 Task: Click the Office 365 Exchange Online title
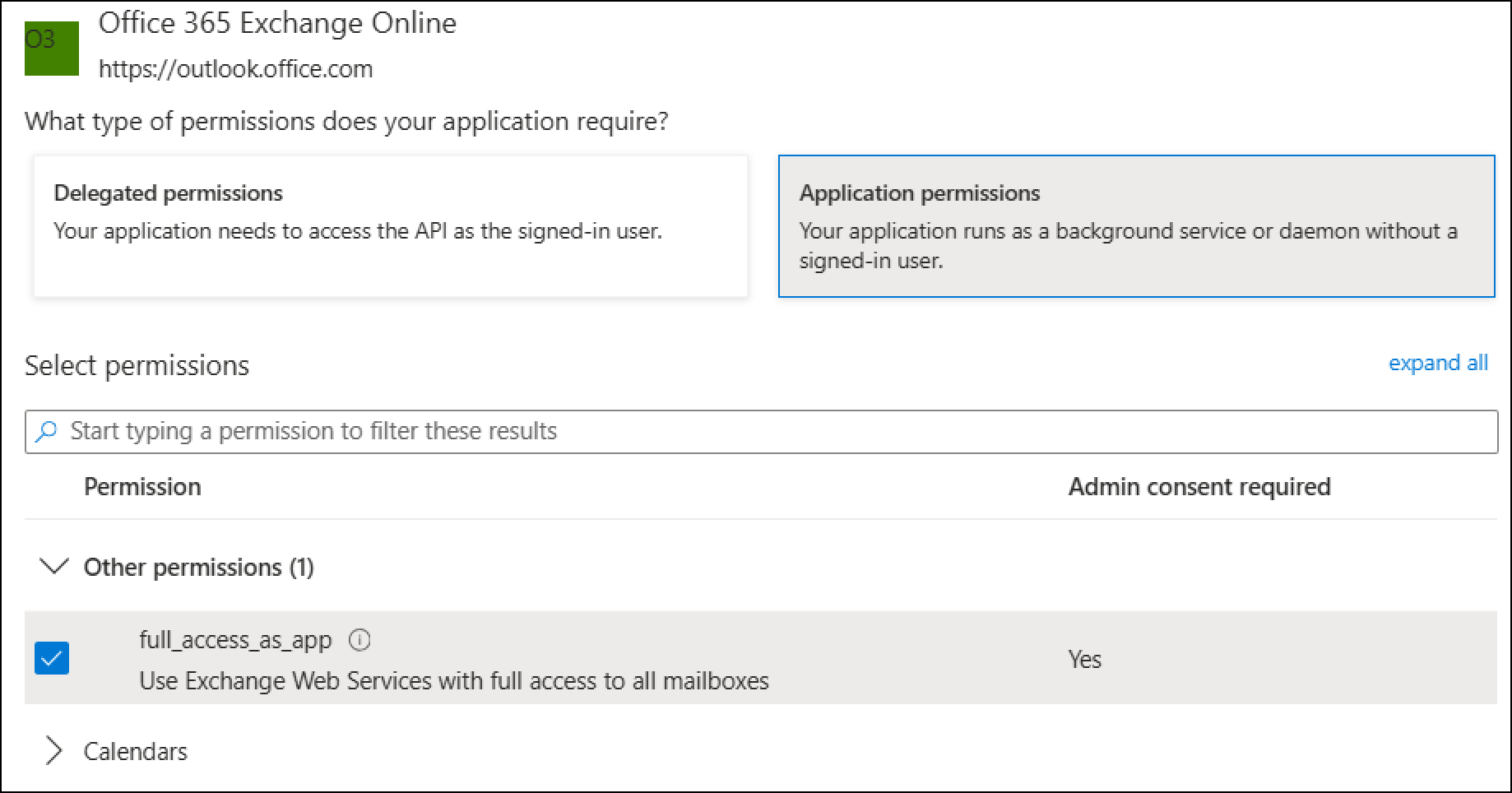click(277, 23)
